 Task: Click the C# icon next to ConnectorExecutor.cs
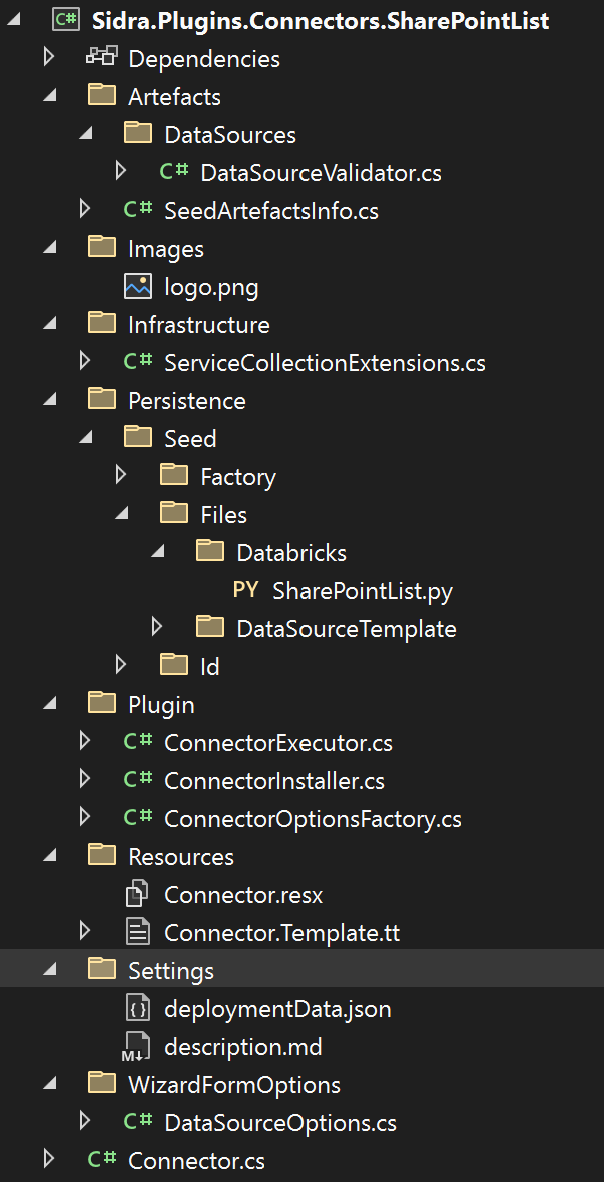(138, 742)
